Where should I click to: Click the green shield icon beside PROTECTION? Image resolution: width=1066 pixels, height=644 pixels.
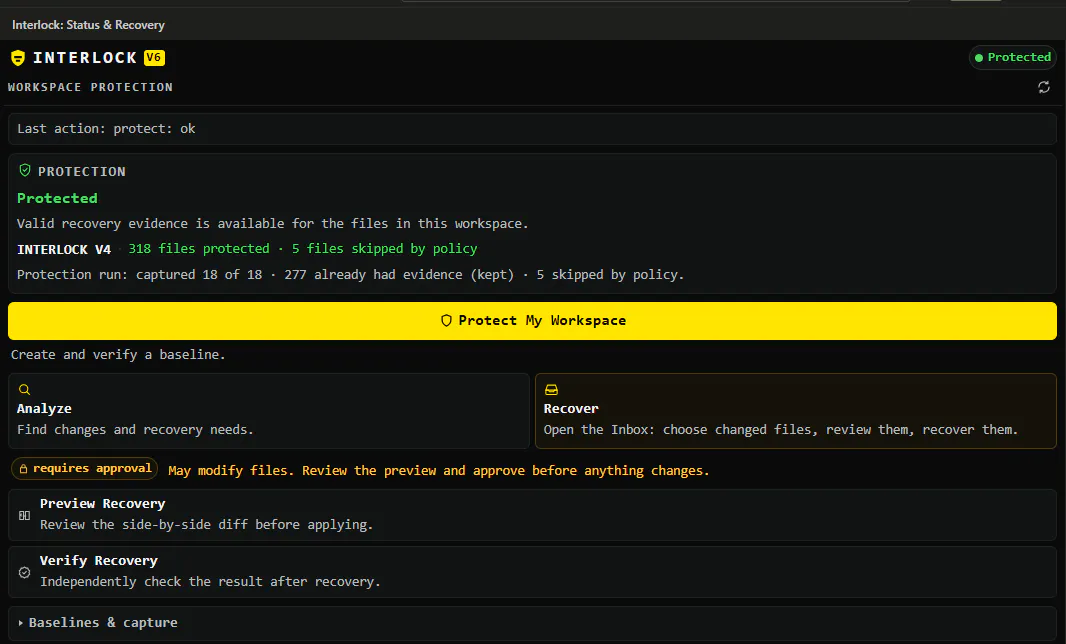pyautogui.click(x=25, y=171)
